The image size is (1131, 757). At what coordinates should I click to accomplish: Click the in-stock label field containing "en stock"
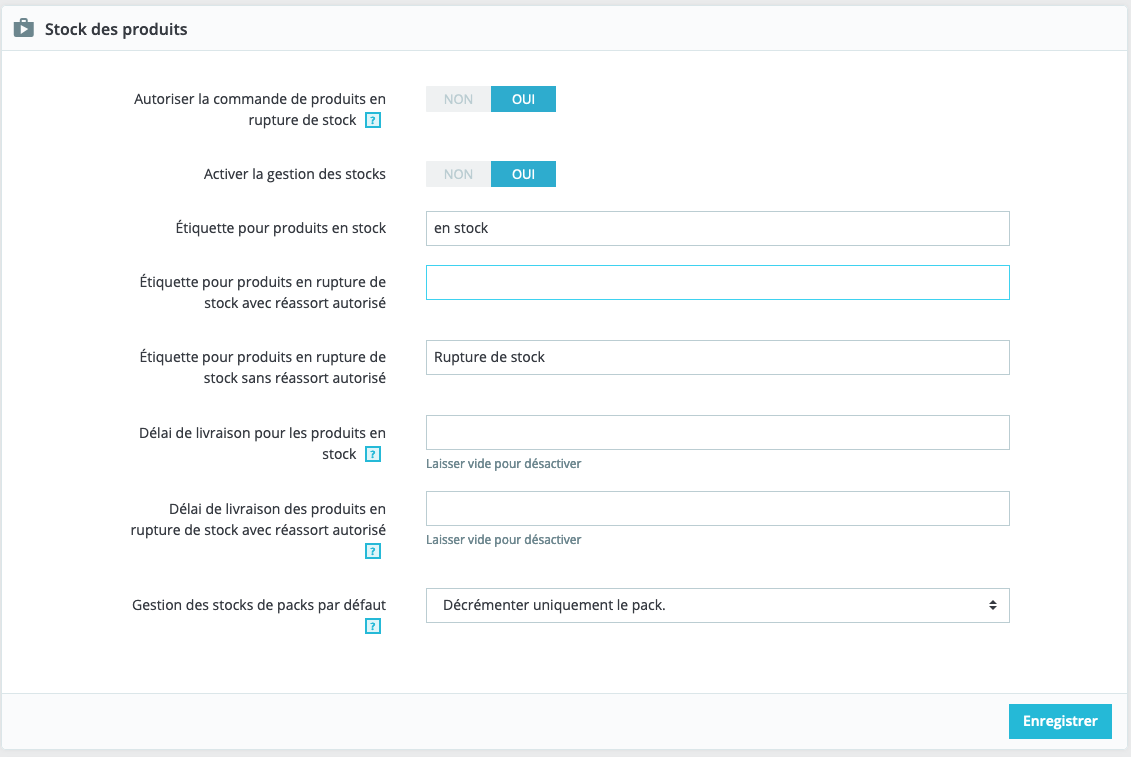tap(717, 228)
